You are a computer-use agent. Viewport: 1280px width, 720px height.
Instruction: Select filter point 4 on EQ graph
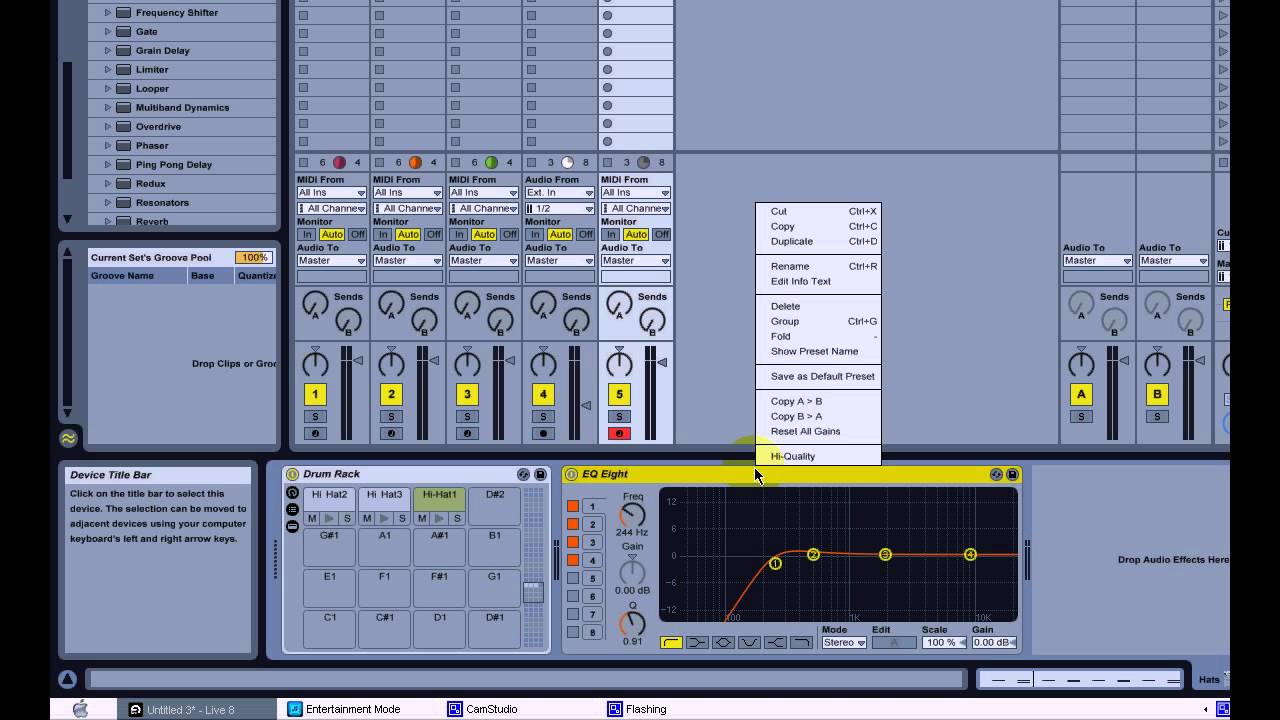(970, 554)
